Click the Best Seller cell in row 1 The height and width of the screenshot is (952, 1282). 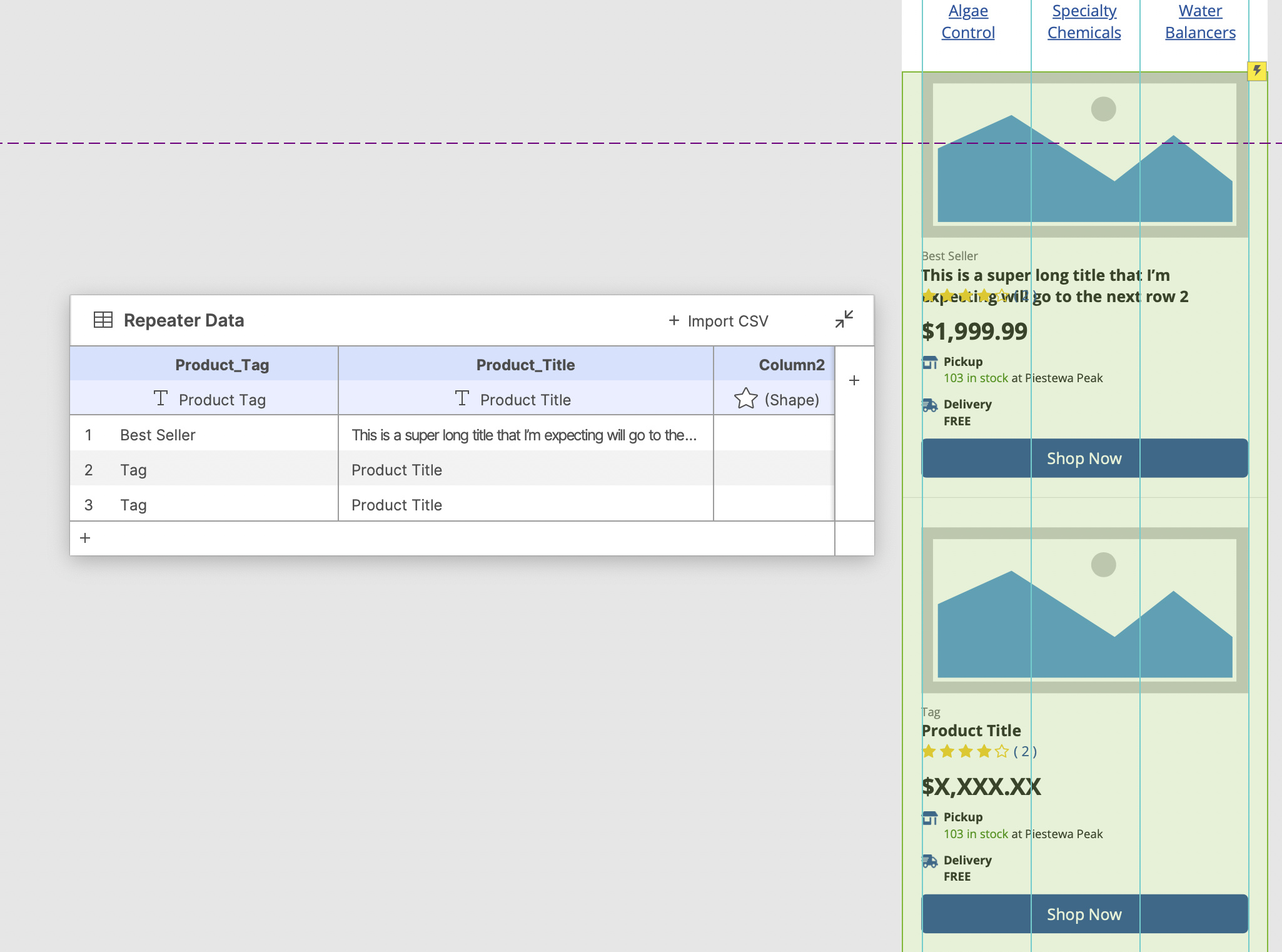coord(158,435)
